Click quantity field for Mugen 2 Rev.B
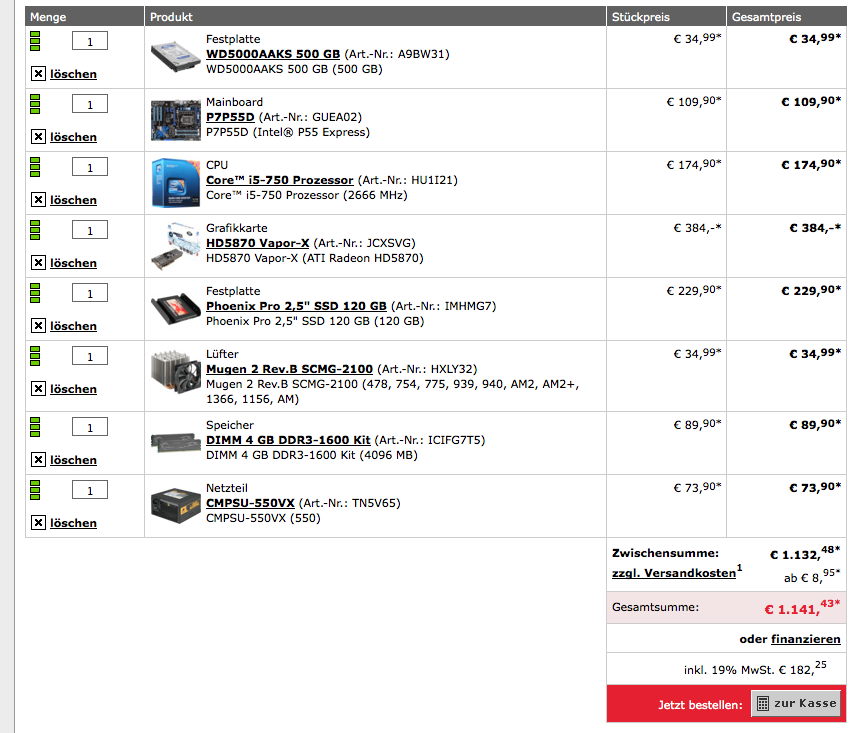 point(90,357)
